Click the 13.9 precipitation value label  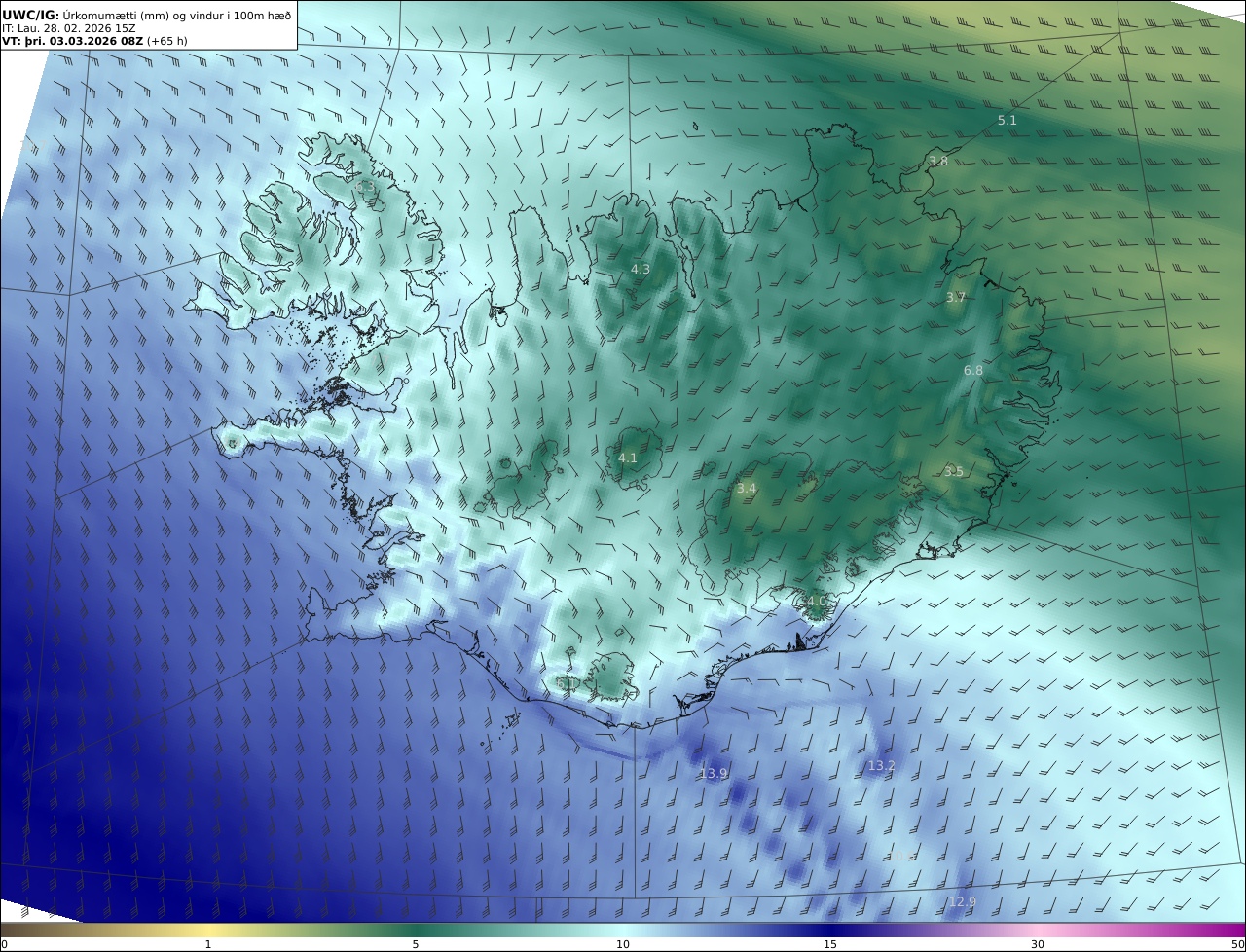714,774
